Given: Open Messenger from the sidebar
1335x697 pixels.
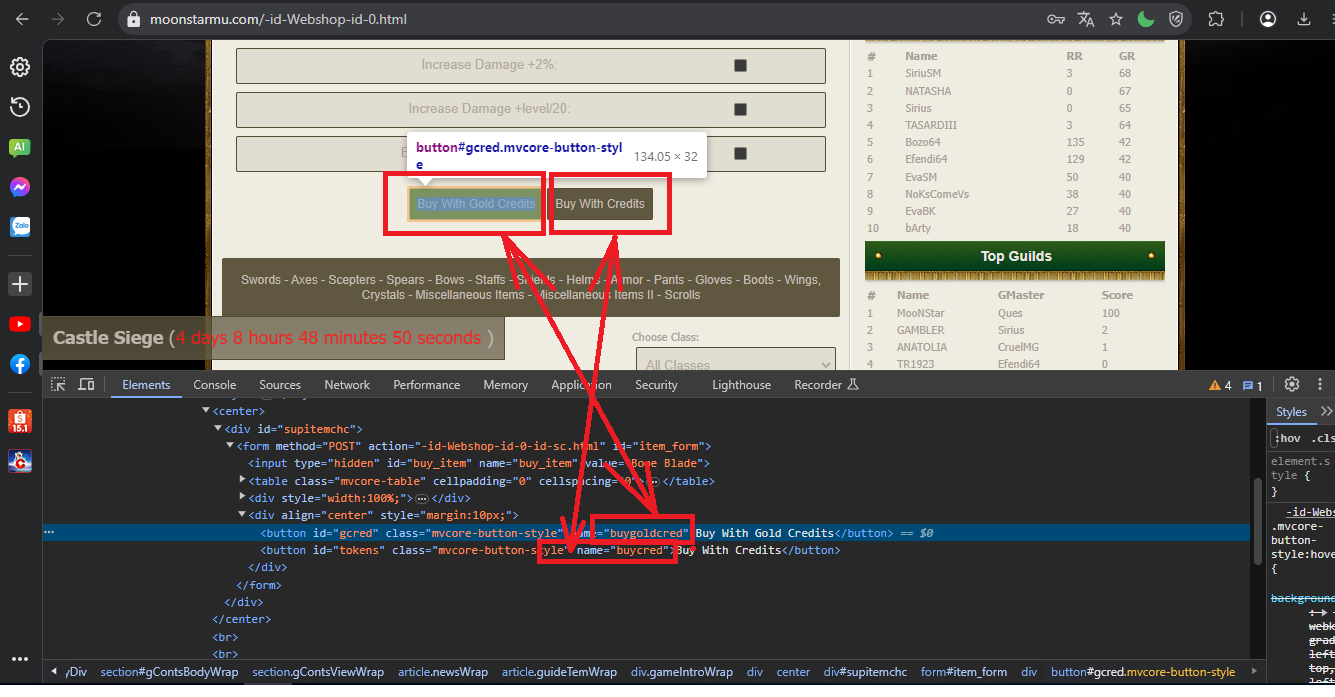Looking at the screenshot, I should (x=20, y=187).
